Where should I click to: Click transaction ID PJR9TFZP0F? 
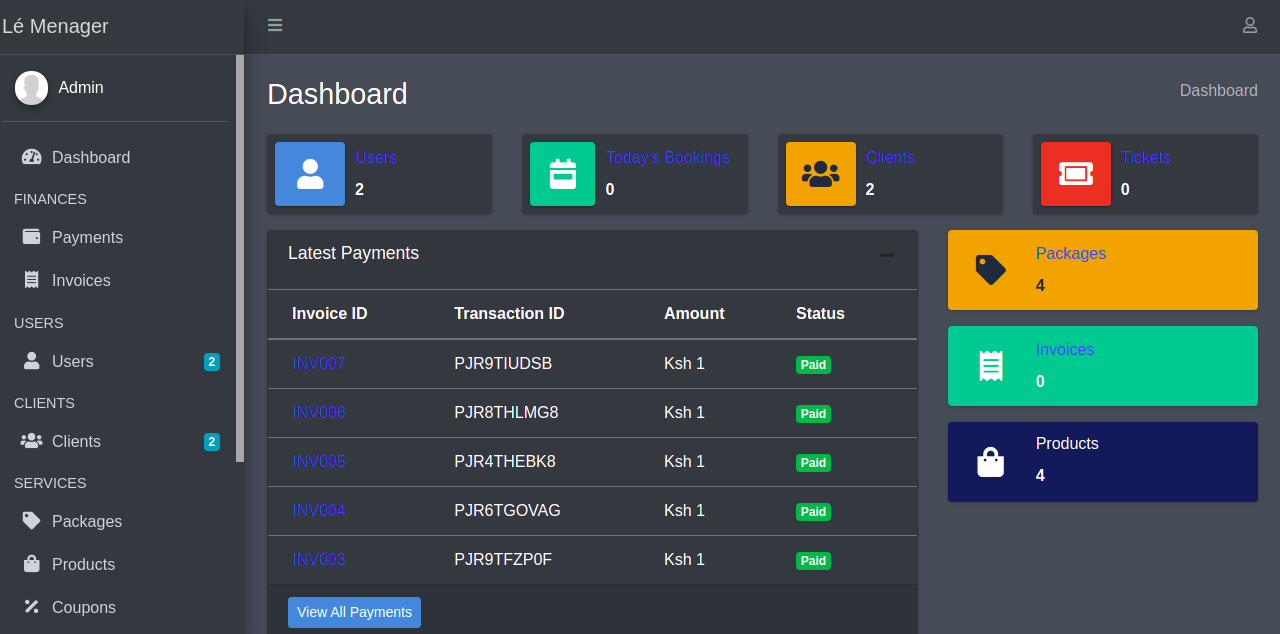(503, 559)
